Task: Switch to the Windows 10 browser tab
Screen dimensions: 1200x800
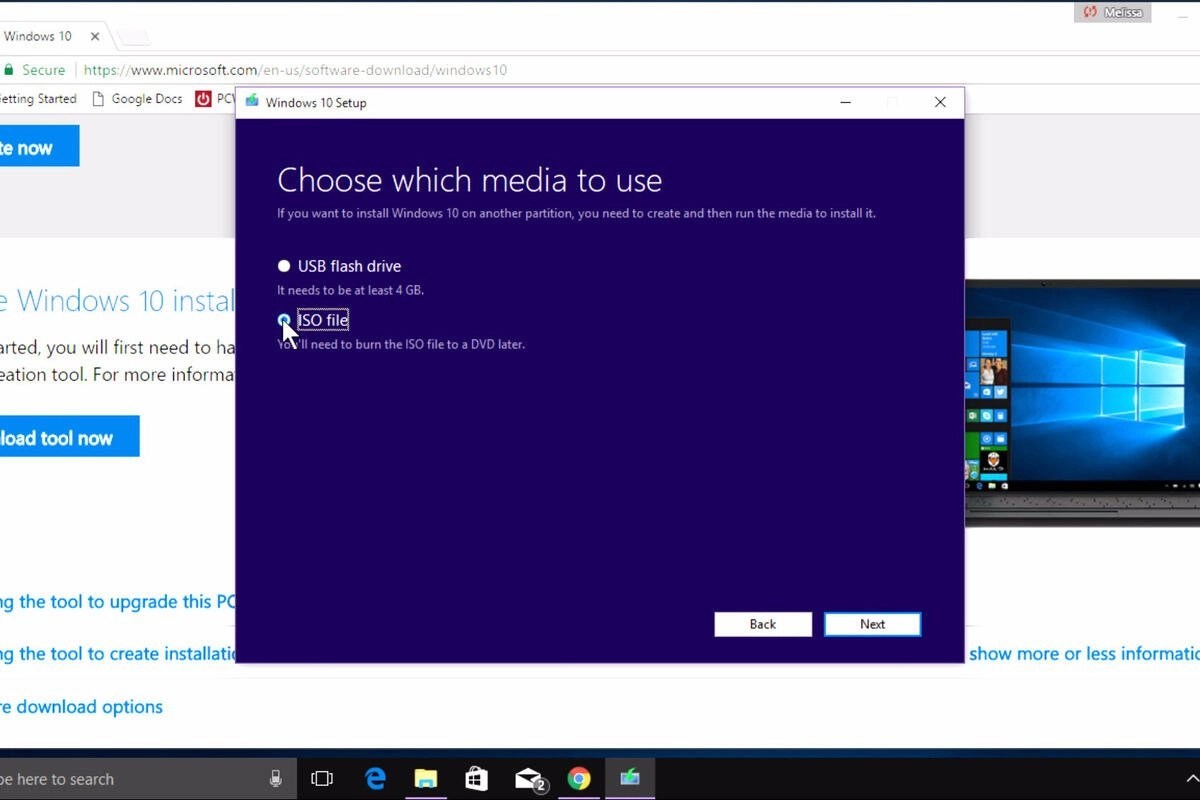Action: (x=40, y=36)
